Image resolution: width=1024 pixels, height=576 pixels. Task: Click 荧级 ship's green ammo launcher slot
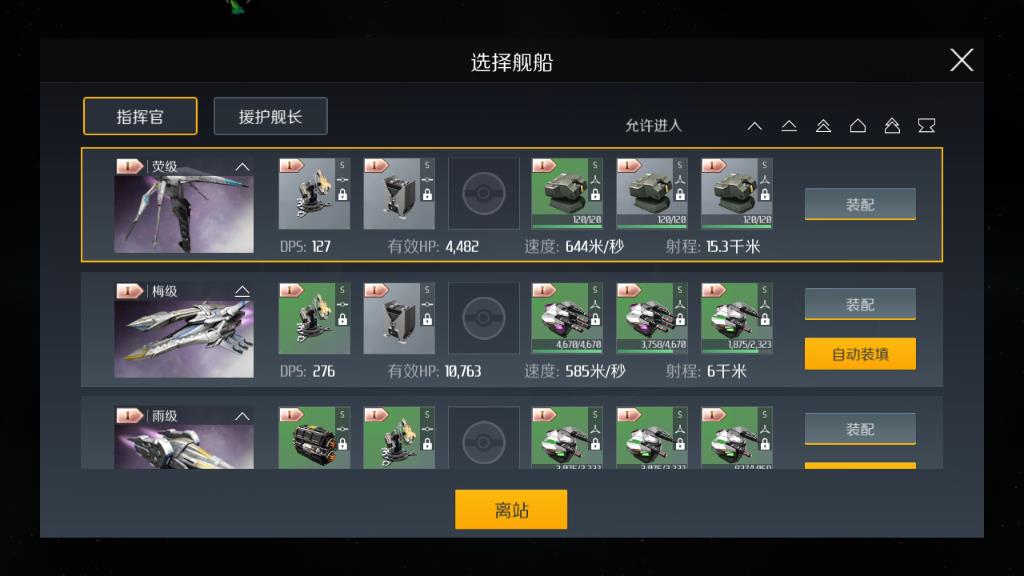[568, 193]
